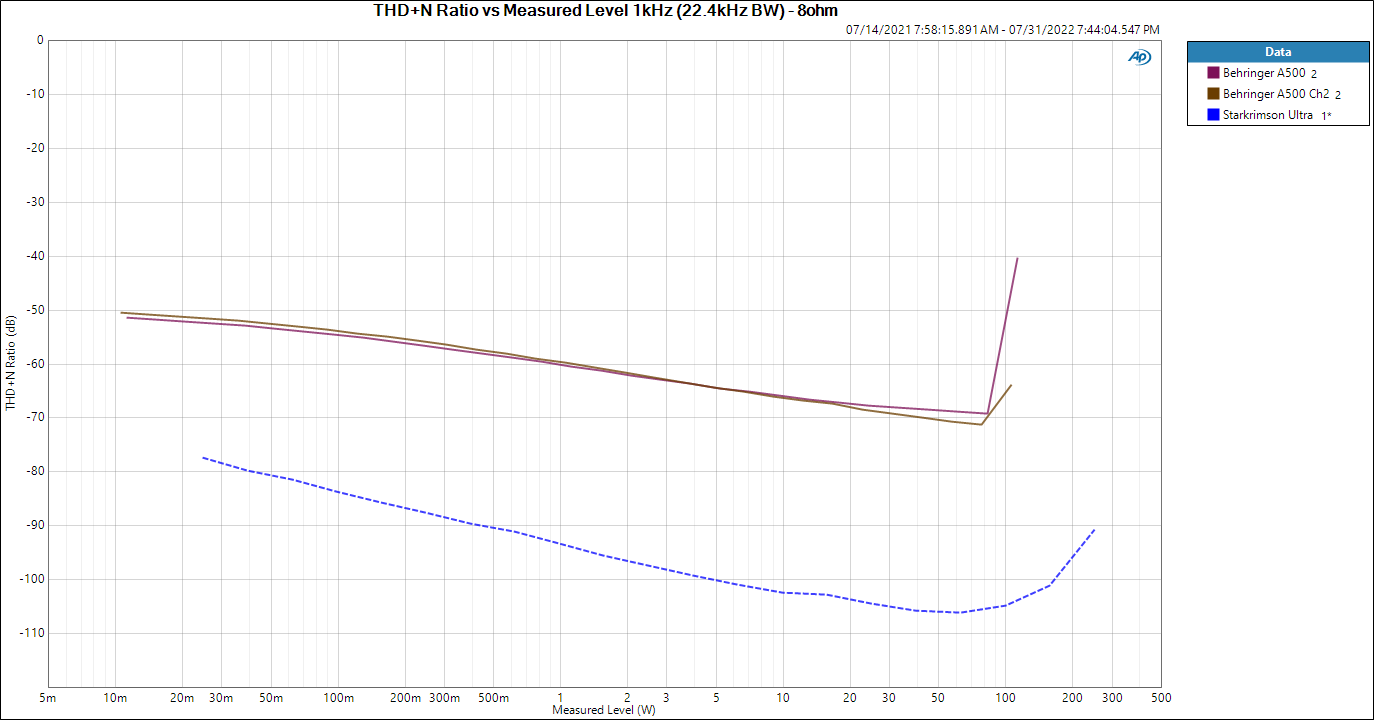Viewport: 1374px width, 720px height.
Task: Click the -50 tick on the Y axis
Action: 35,310
